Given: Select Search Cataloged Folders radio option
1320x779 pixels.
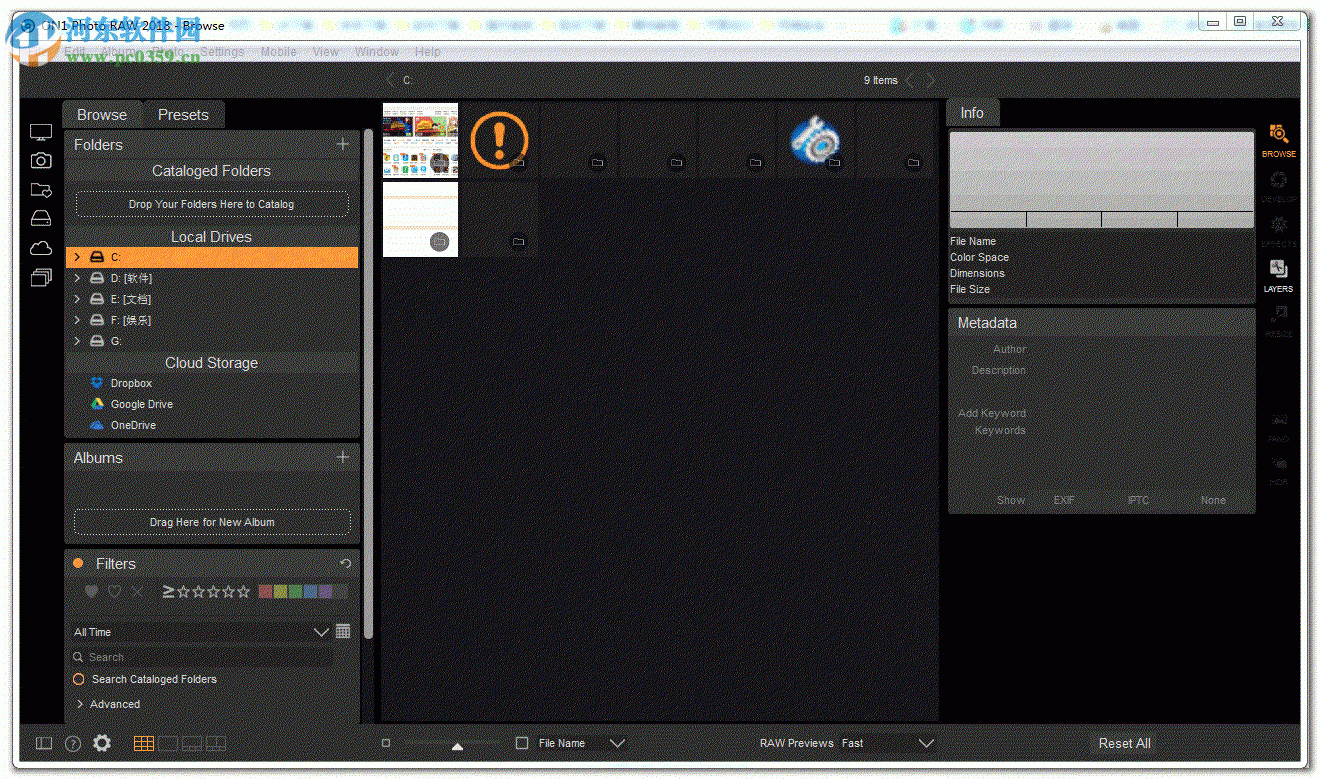Looking at the screenshot, I should [x=79, y=679].
